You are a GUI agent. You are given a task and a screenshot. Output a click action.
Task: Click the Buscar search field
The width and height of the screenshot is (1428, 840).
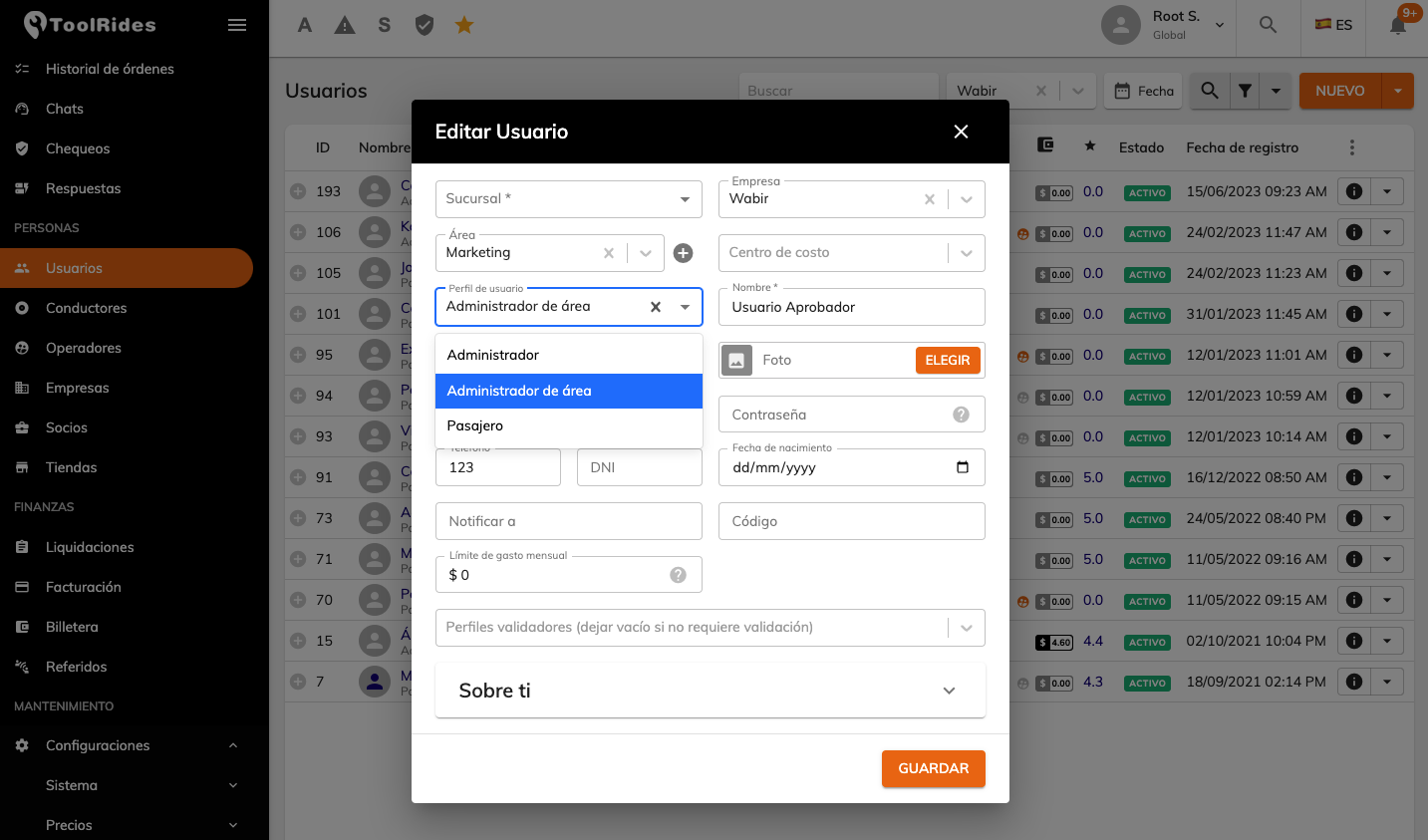point(838,91)
